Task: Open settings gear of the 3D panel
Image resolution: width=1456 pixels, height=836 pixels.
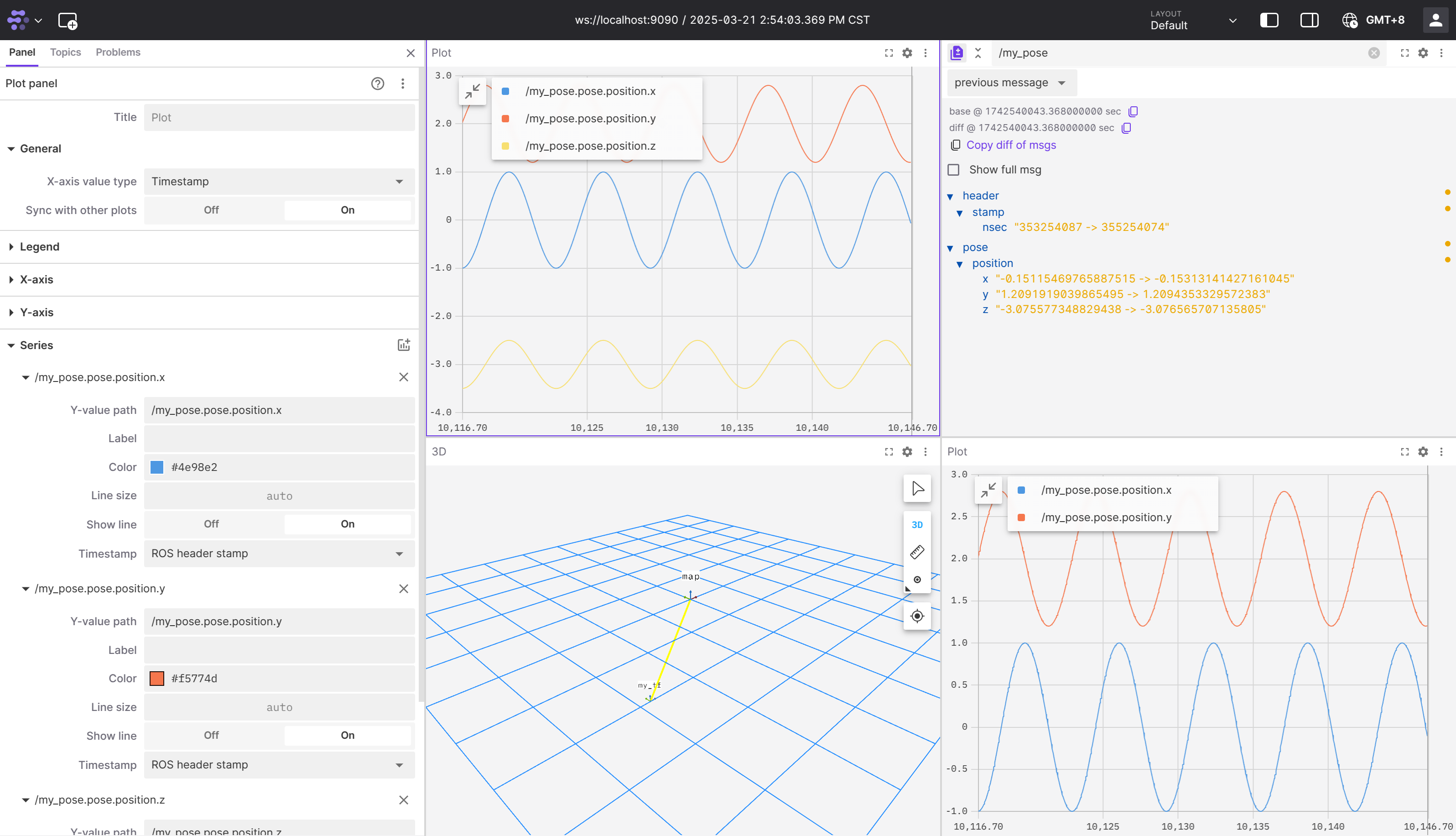Action: coord(907,452)
